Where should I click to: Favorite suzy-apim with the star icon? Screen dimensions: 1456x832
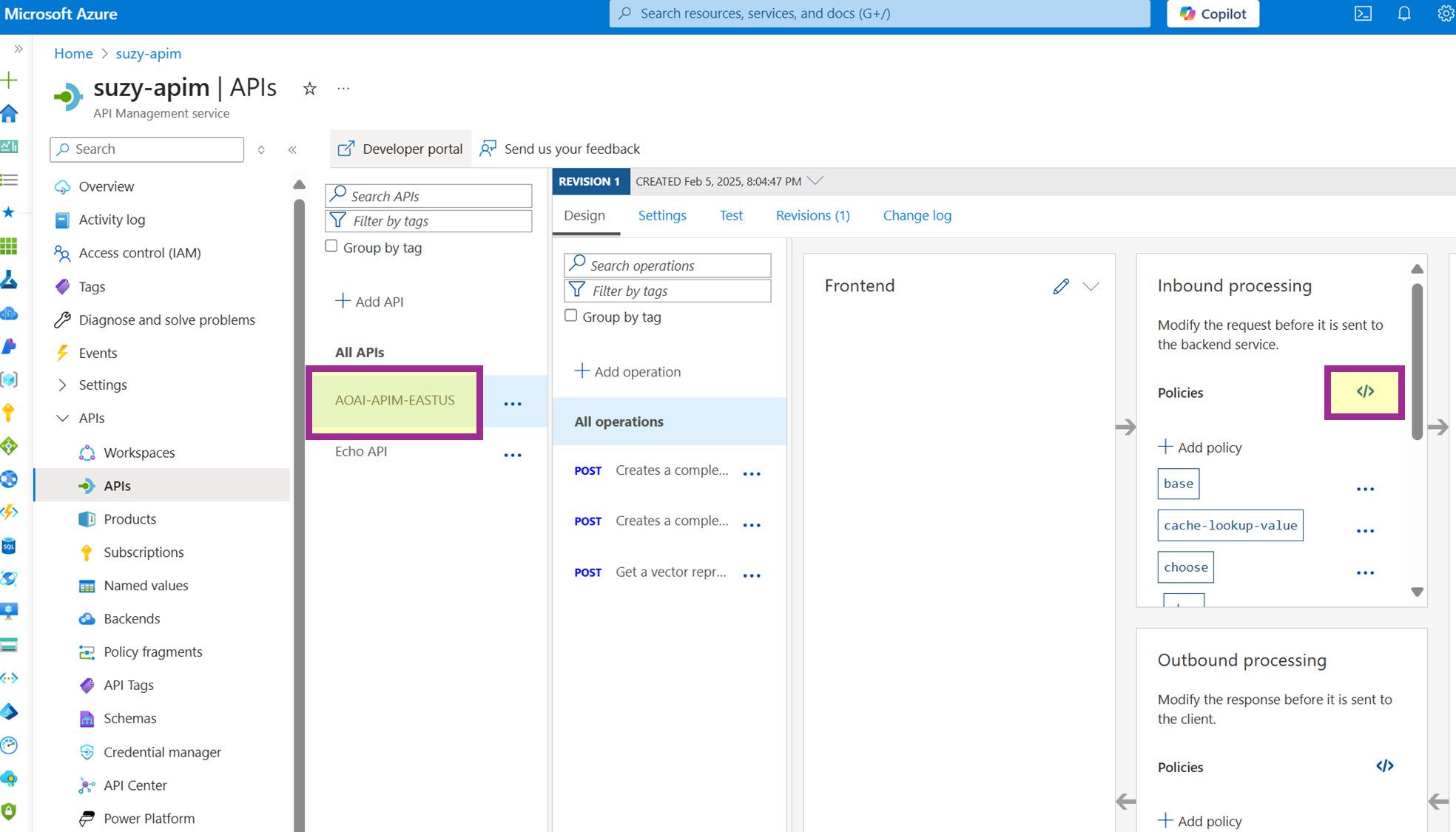click(309, 89)
